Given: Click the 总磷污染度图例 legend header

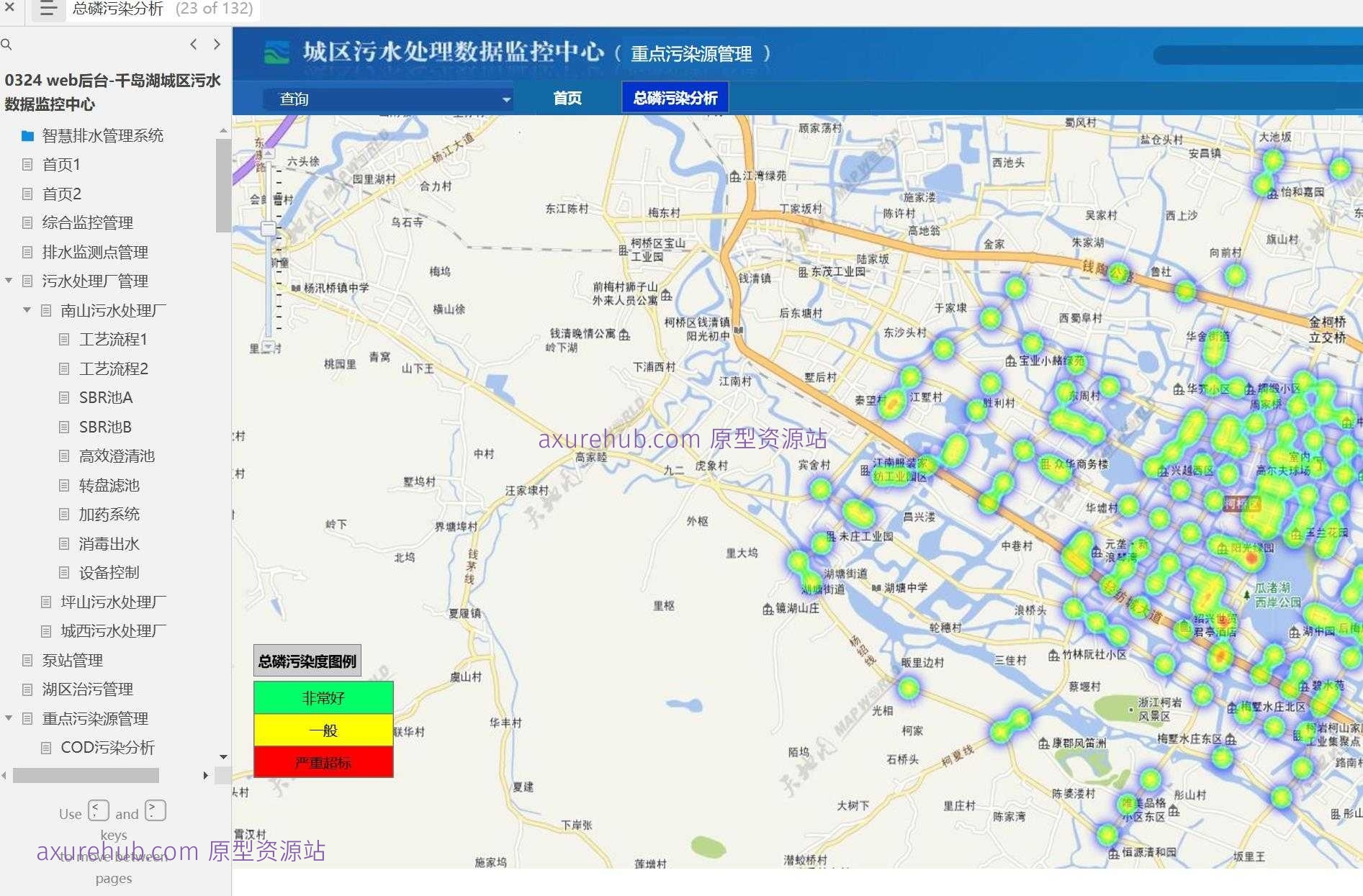Looking at the screenshot, I should coord(307,661).
